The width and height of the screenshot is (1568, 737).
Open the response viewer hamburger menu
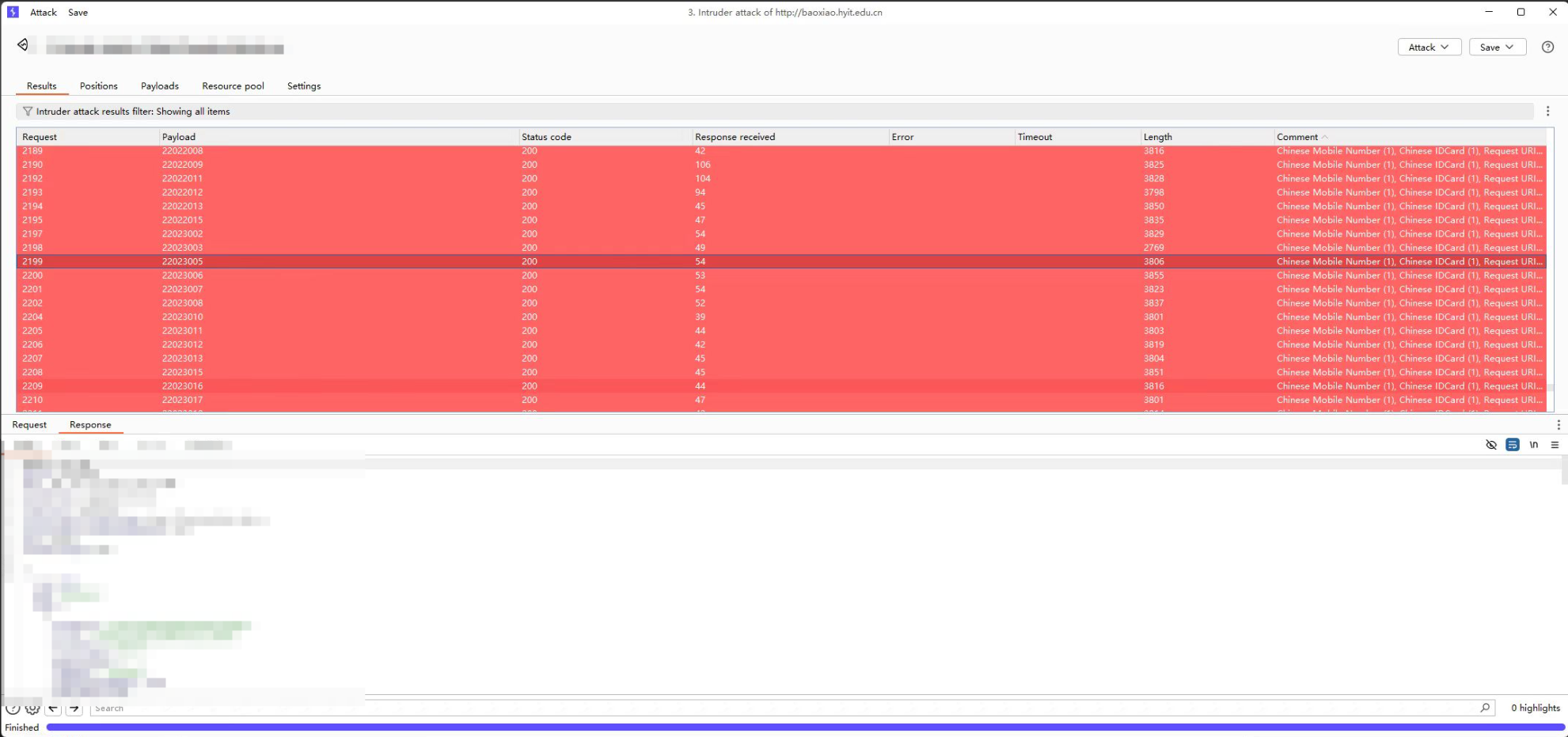click(1555, 445)
